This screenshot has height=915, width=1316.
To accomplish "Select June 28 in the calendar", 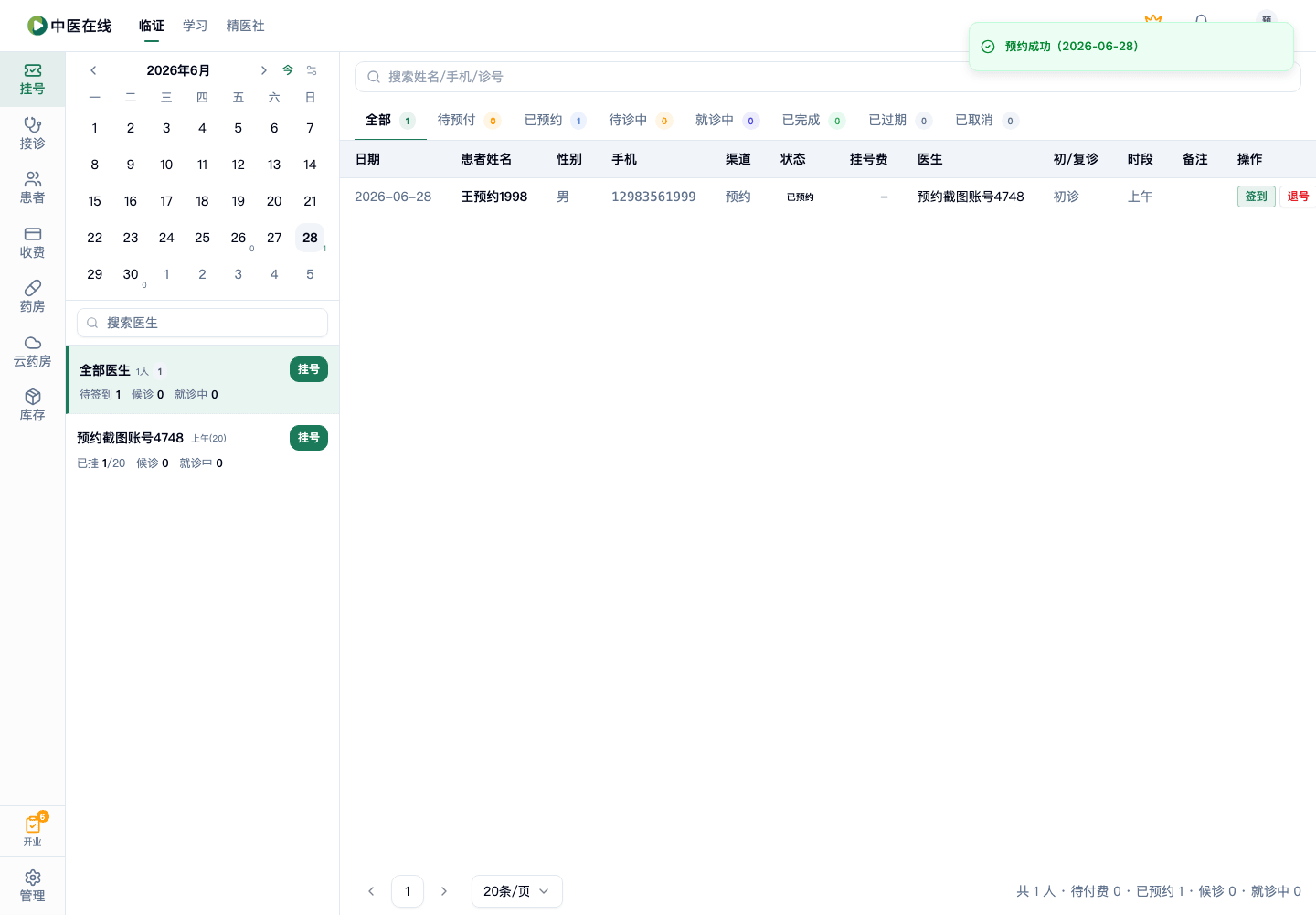I will pos(310,238).
